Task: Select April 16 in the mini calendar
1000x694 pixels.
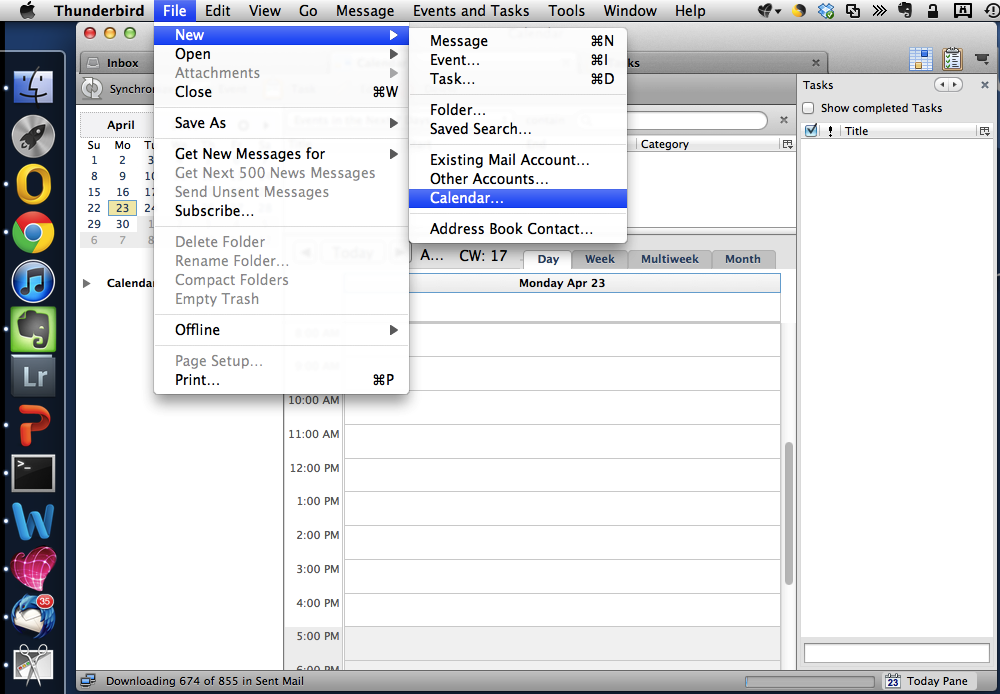Action: click(x=122, y=192)
